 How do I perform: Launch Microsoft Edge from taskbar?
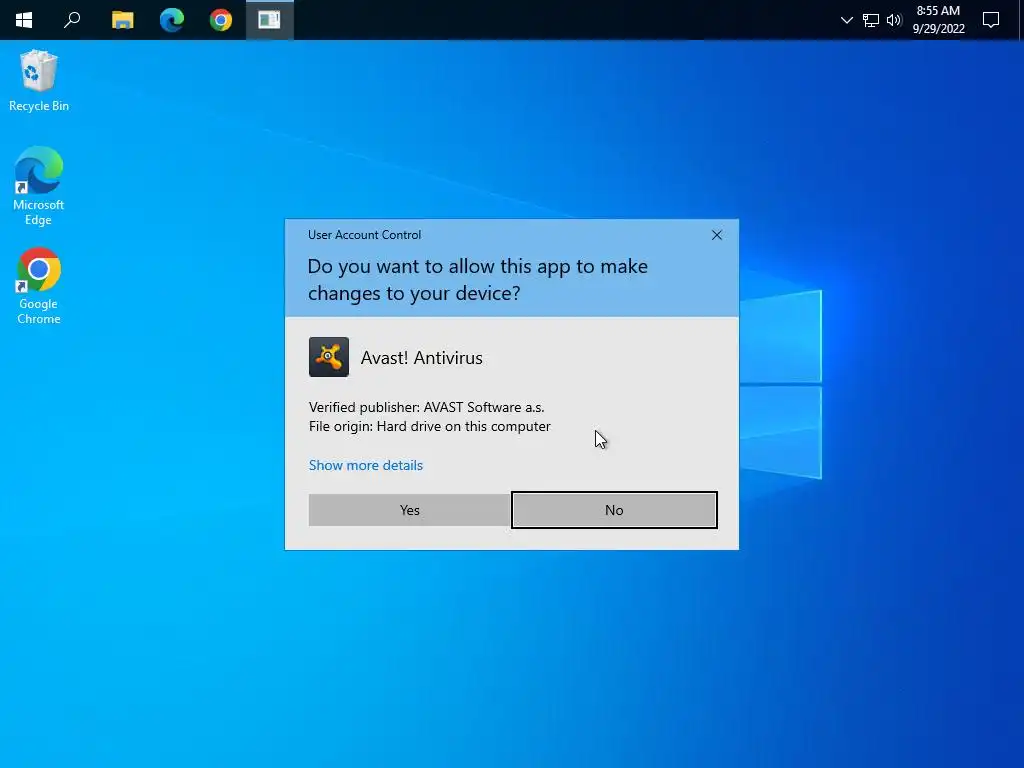tap(172, 20)
